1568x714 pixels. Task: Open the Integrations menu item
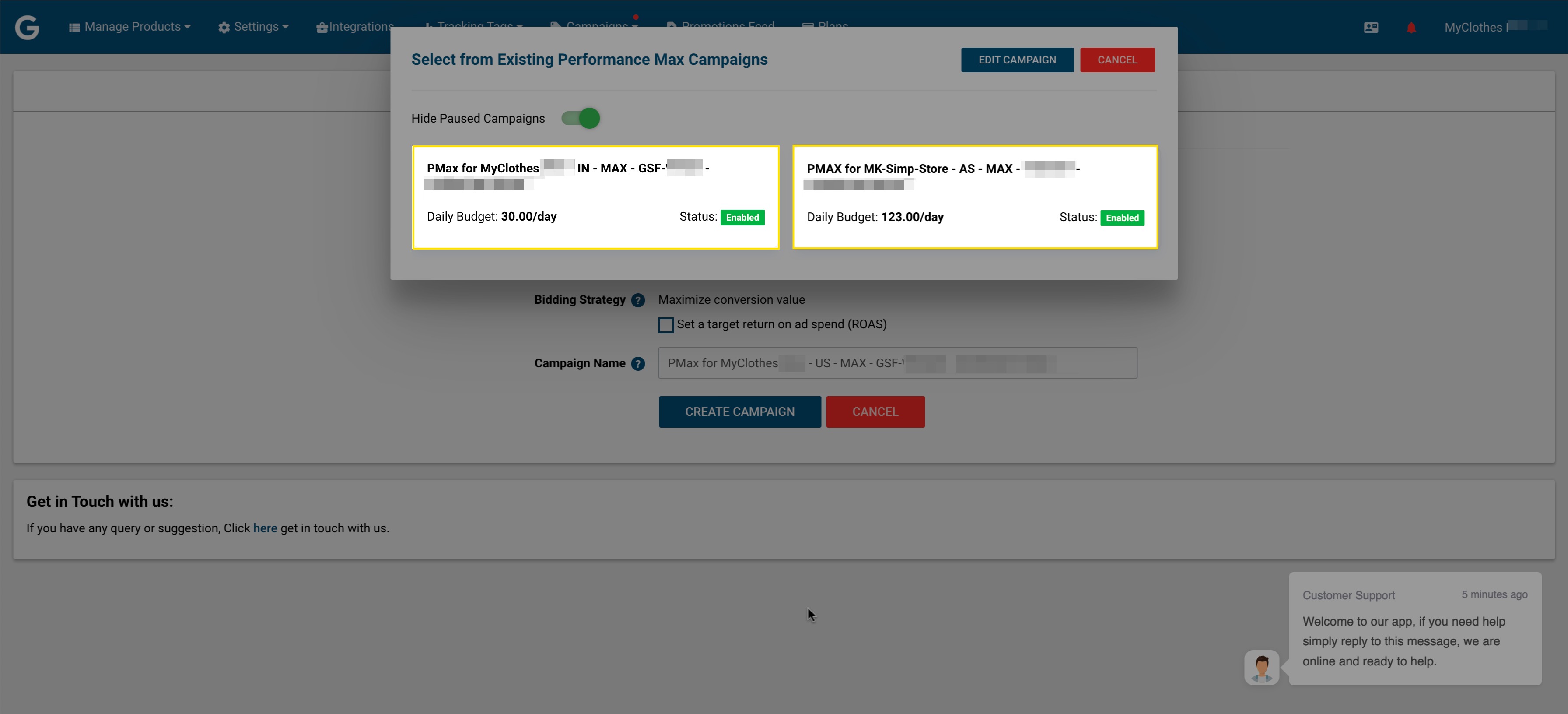(354, 27)
